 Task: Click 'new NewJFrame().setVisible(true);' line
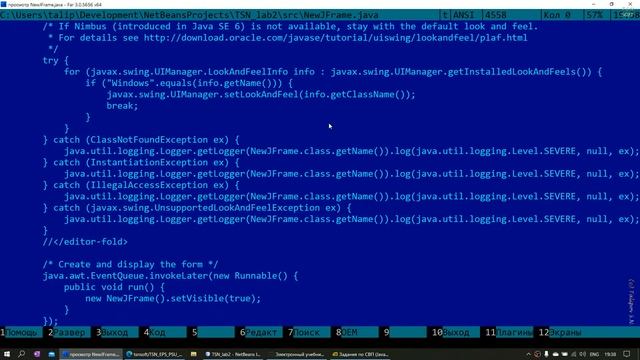173,298
